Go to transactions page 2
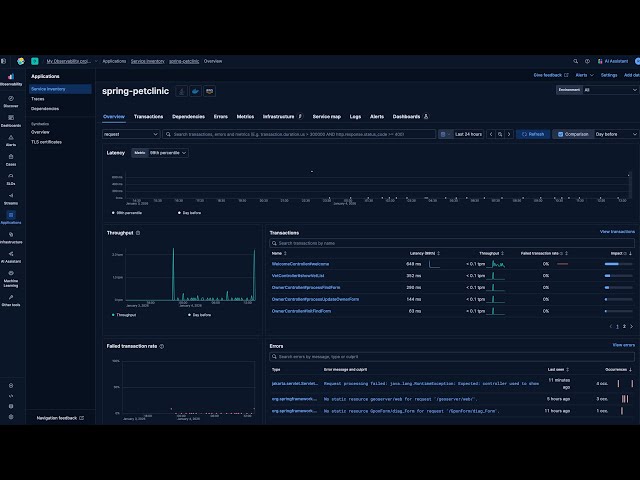This screenshot has height=480, width=640. [x=624, y=327]
